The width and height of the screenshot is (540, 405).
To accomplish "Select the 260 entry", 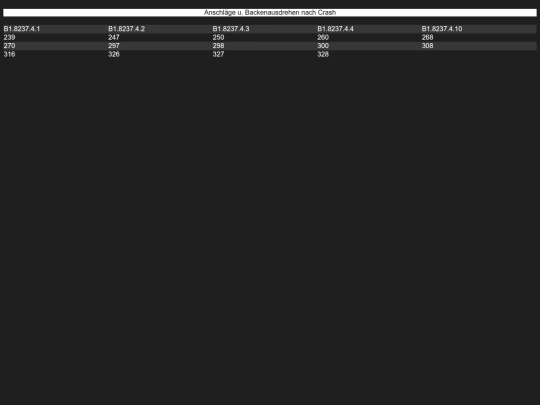I will tap(323, 37).
